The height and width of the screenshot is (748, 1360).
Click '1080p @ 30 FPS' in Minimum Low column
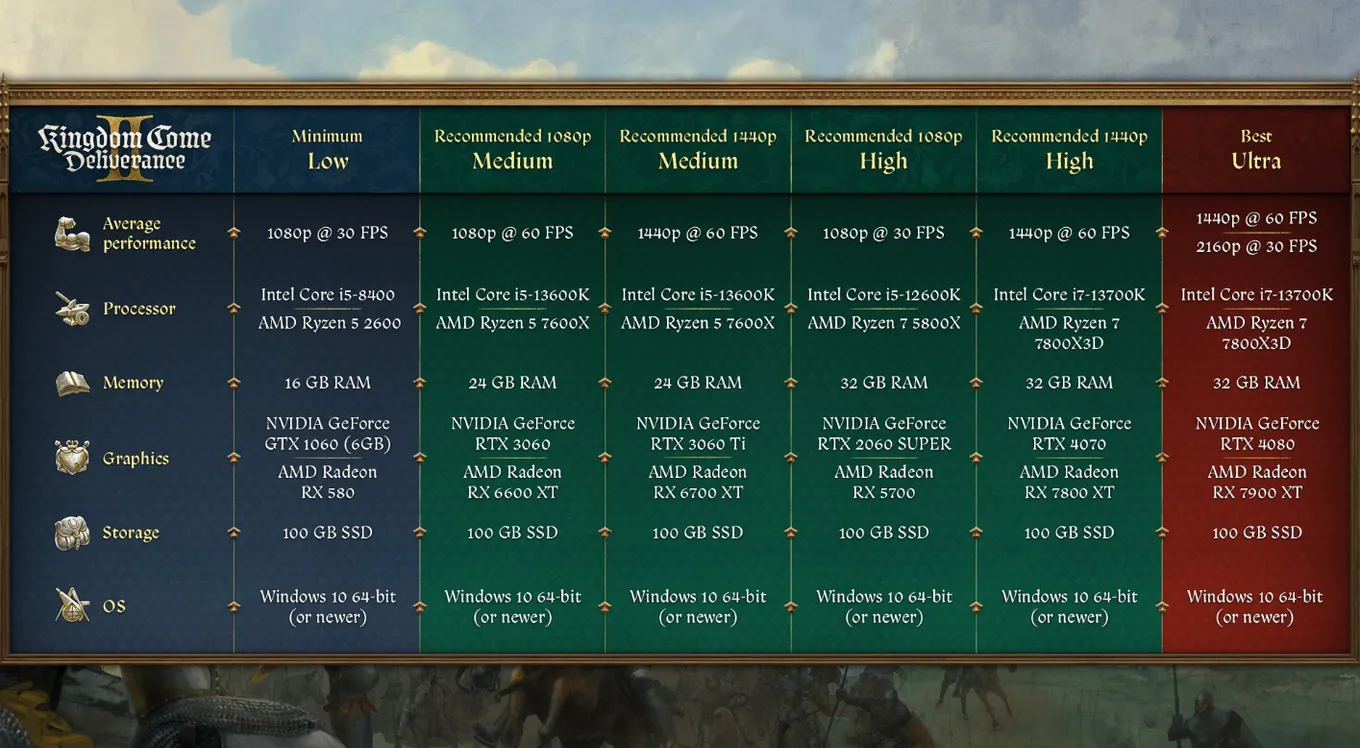[x=327, y=233]
